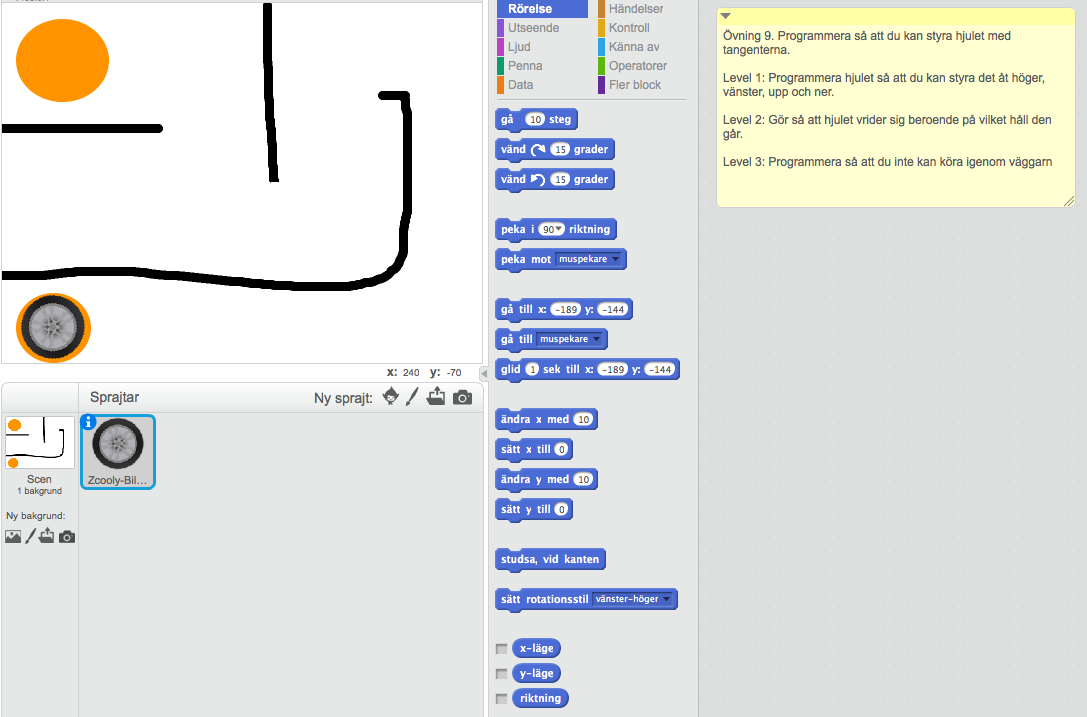The width and height of the screenshot is (1087, 717).
Task: Click the y-läge reporter block
Action: point(537,673)
